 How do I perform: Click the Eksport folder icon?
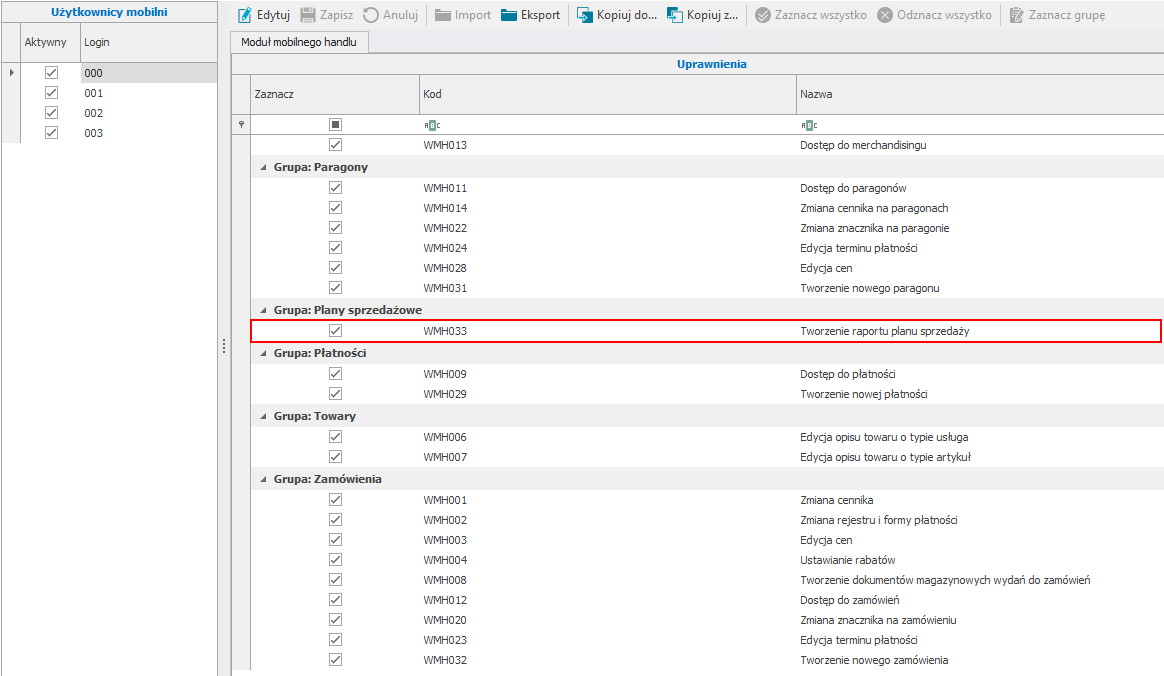(x=509, y=15)
